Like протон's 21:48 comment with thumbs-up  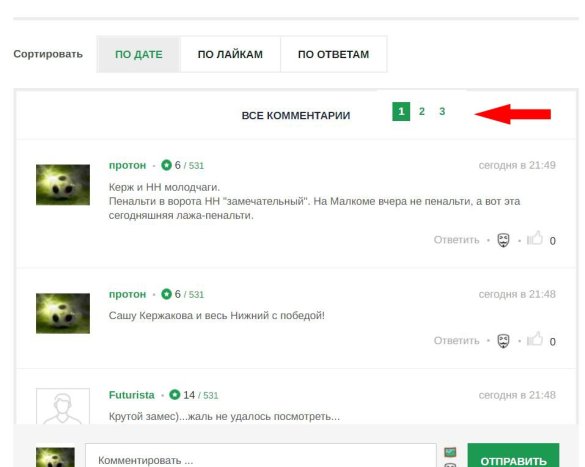click(535, 339)
